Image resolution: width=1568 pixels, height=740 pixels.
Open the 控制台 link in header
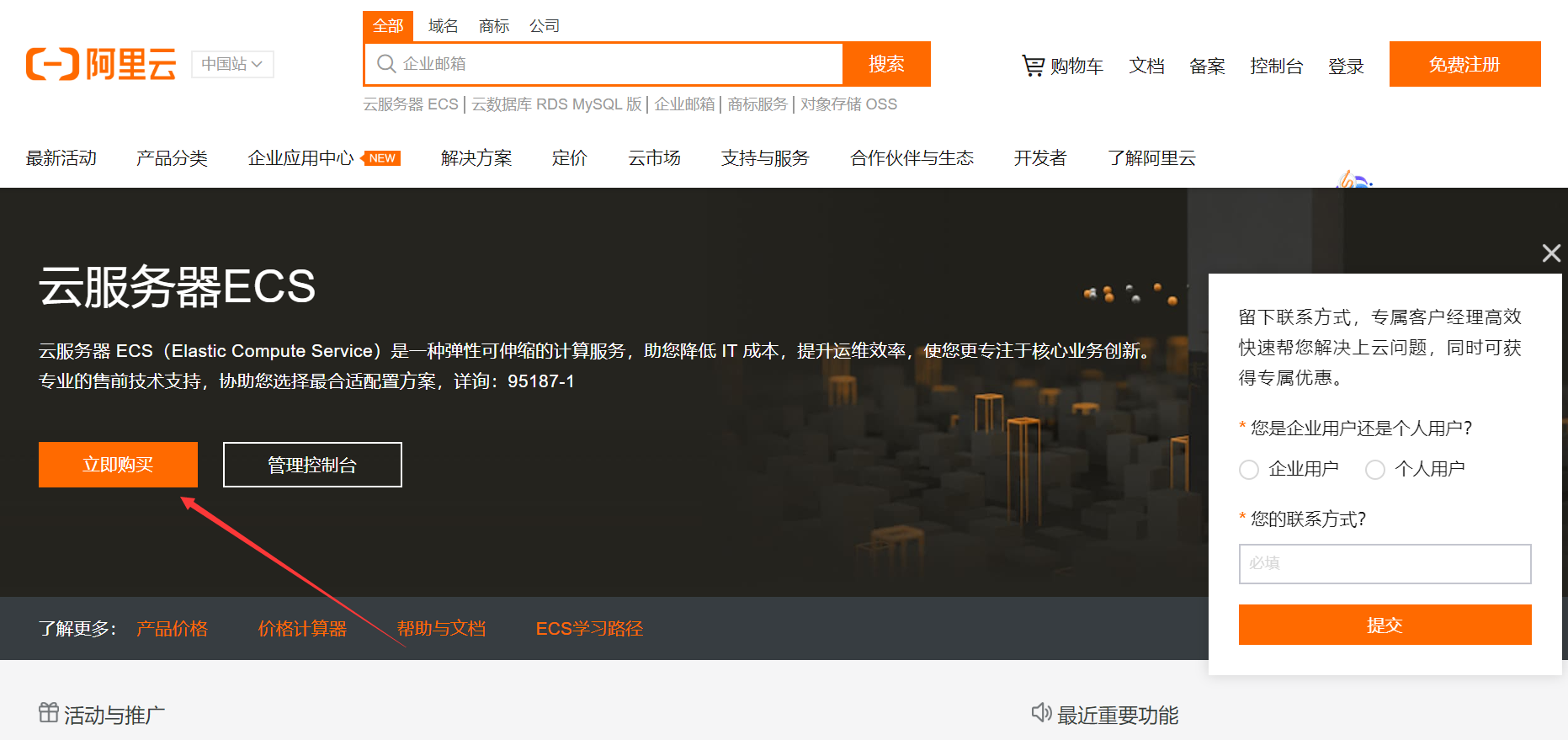click(1277, 66)
